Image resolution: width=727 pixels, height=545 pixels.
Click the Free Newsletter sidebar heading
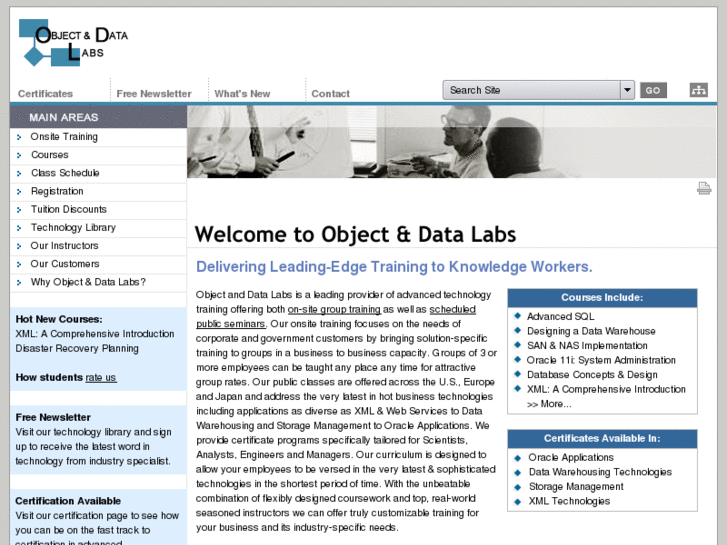click(x=53, y=417)
